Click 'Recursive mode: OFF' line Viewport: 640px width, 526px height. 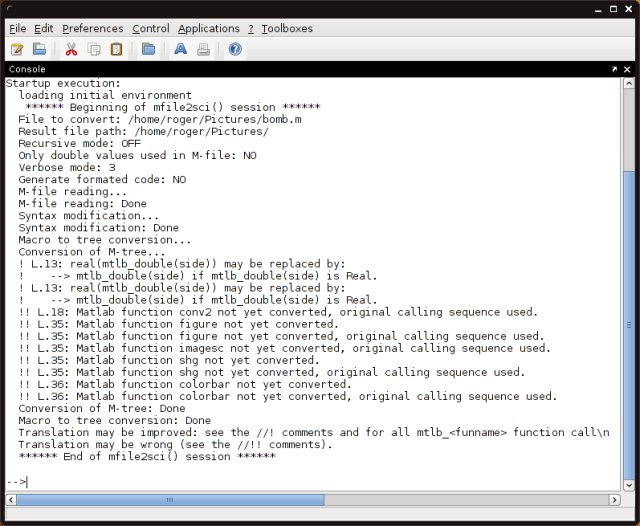click(80, 144)
